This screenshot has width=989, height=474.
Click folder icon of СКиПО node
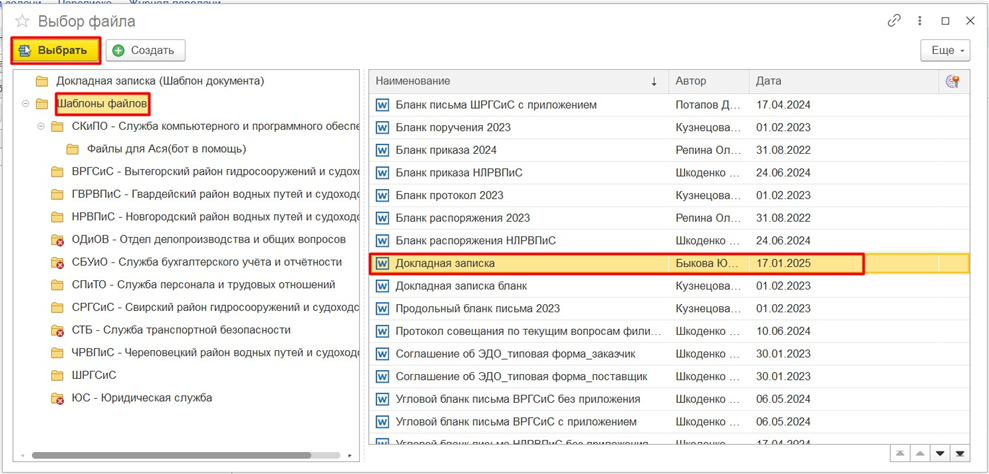pos(57,126)
